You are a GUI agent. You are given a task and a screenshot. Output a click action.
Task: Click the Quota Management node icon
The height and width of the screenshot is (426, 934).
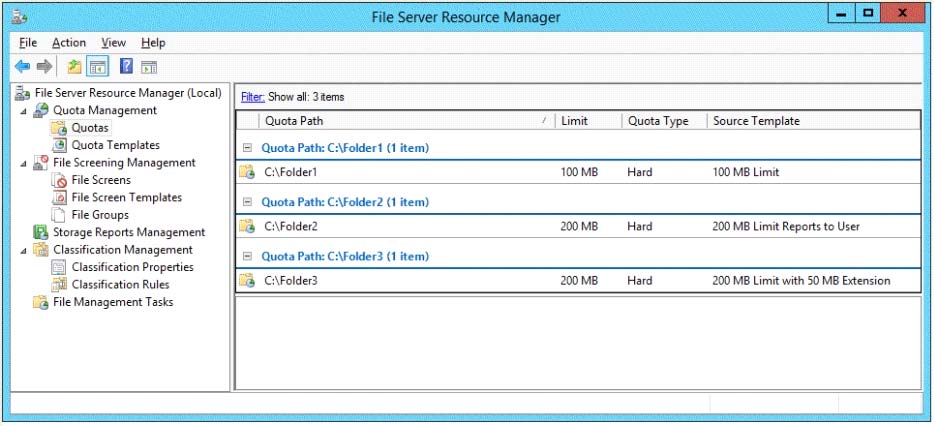click(x=41, y=111)
